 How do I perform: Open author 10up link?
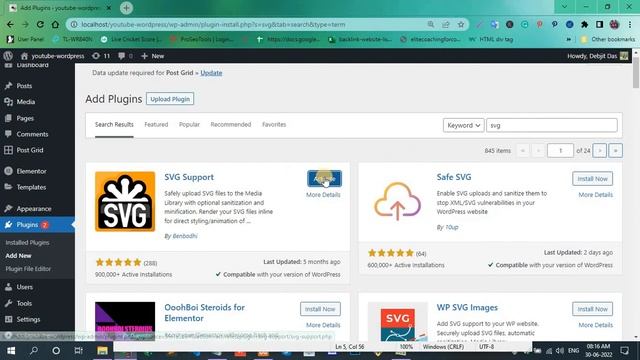tap(451, 227)
